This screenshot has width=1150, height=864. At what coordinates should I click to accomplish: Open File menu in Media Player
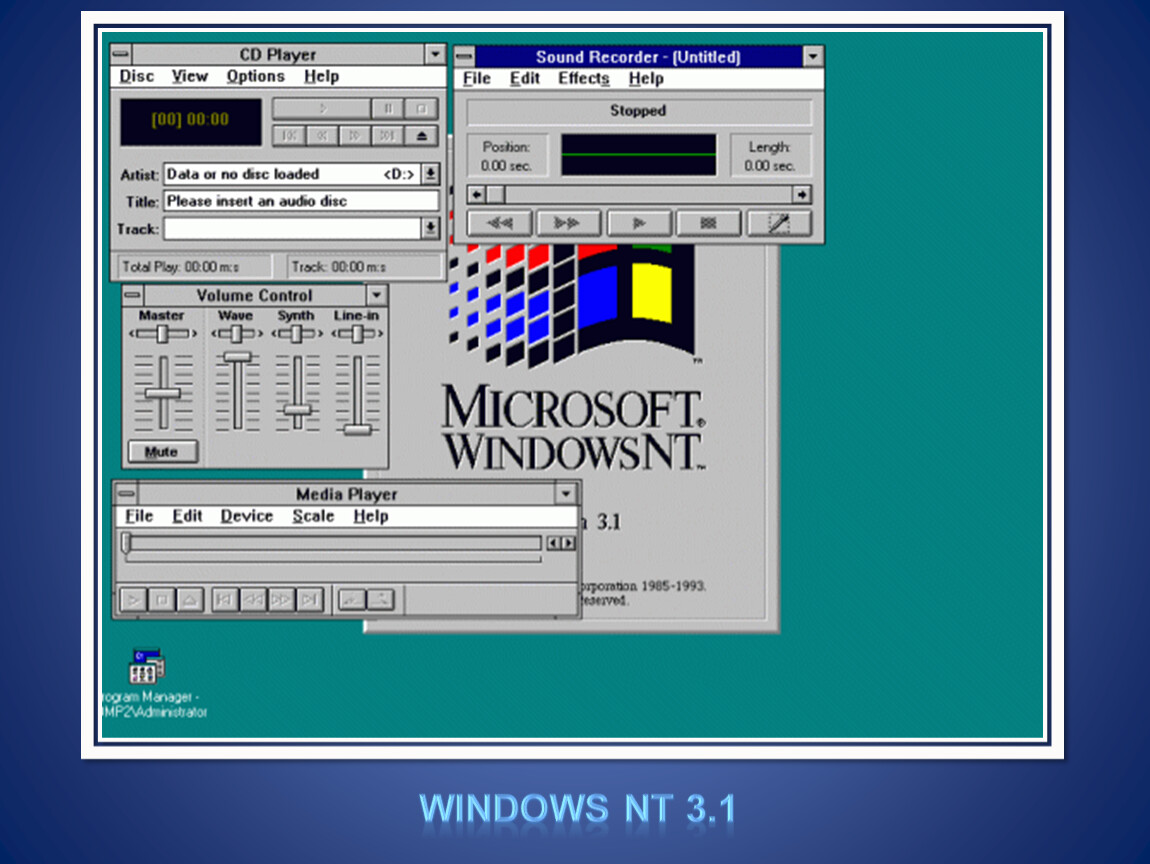tap(139, 516)
